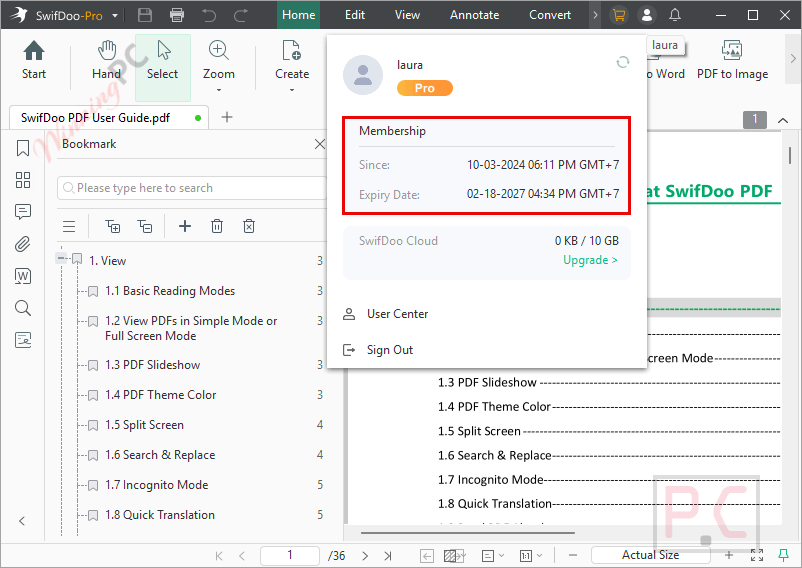Open the Annotate tab

tap(475, 15)
